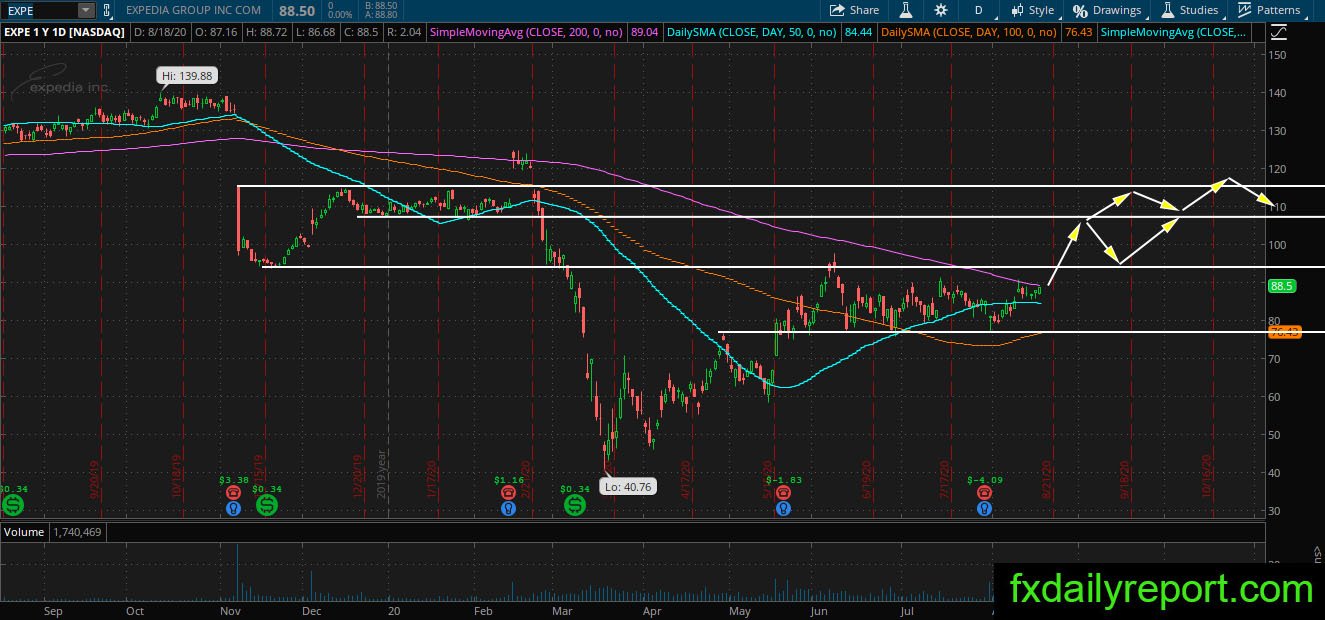The width and height of the screenshot is (1325, 620).
Task: Open the Drawings menu
Action: 1107,10
